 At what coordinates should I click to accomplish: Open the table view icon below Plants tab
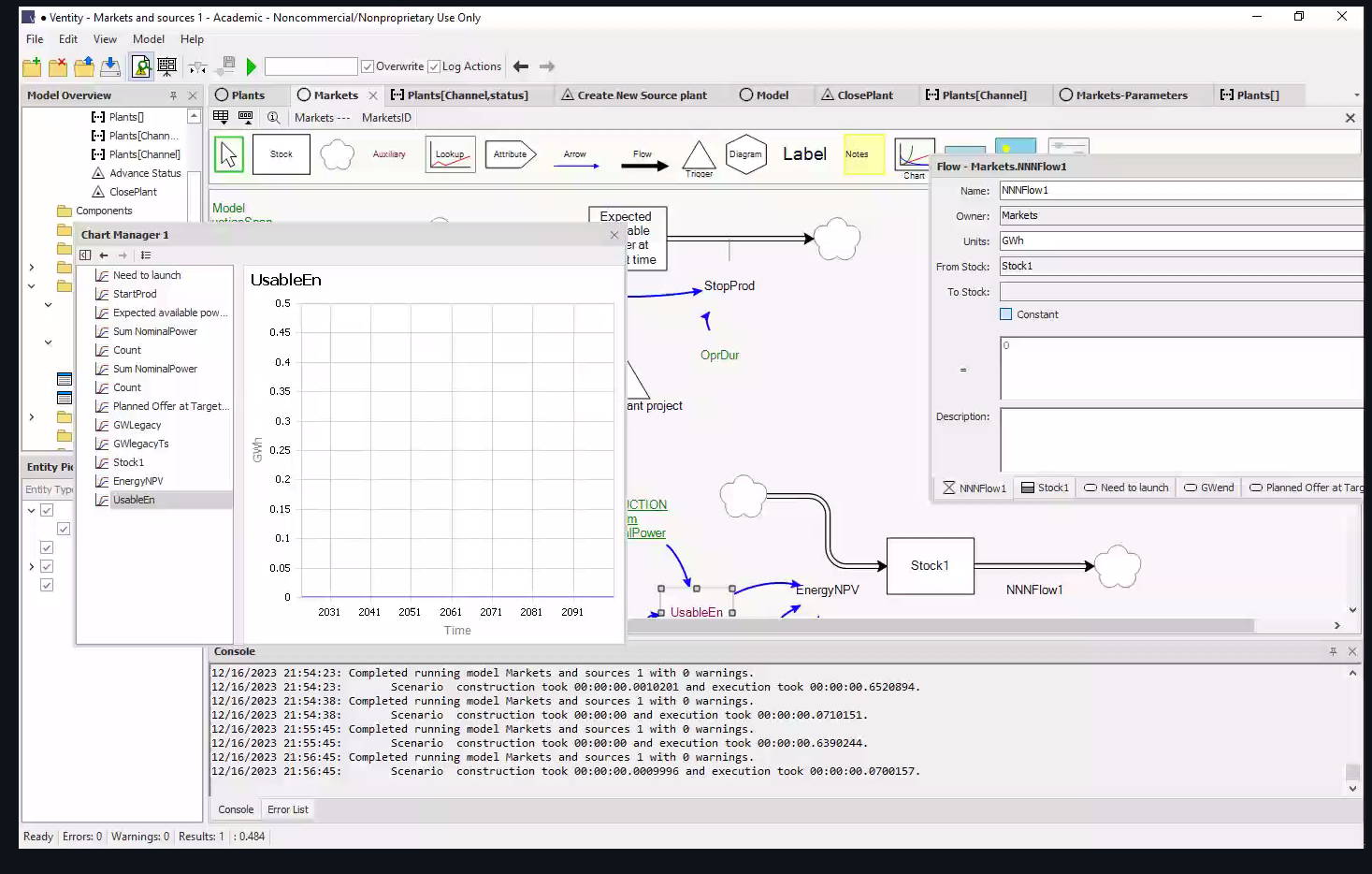[221, 117]
